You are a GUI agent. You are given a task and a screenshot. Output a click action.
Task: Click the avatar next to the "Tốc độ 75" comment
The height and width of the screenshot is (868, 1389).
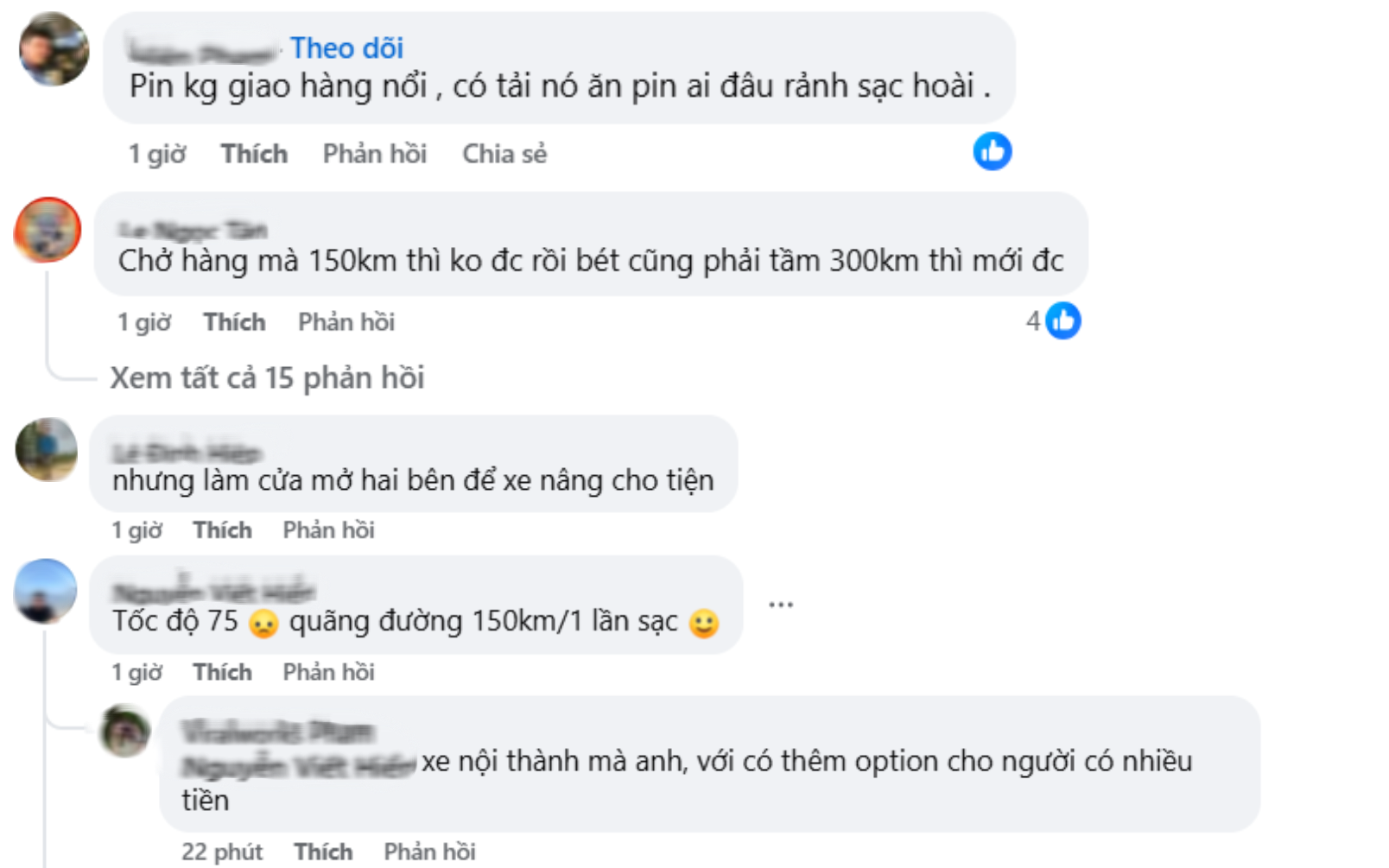tap(46, 591)
